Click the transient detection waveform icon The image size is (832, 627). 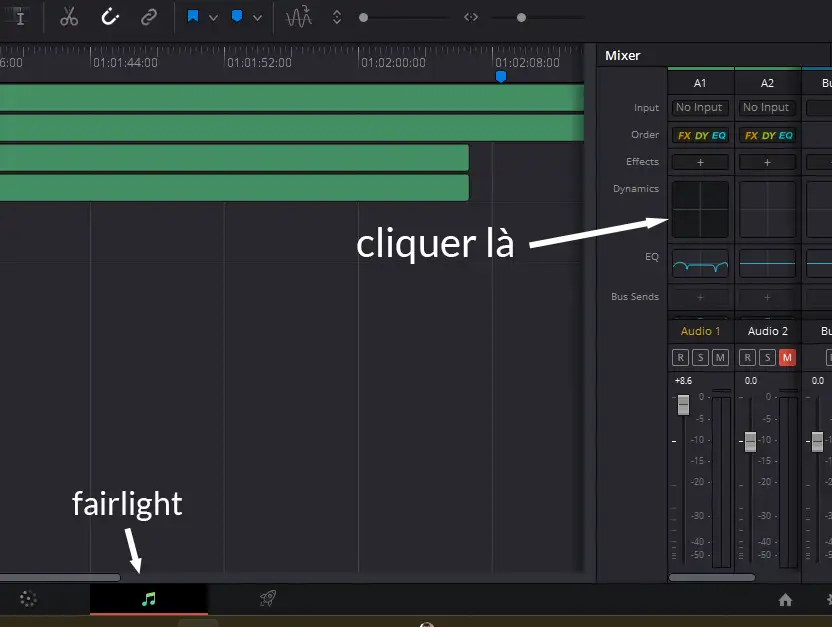pyautogui.click(x=299, y=17)
